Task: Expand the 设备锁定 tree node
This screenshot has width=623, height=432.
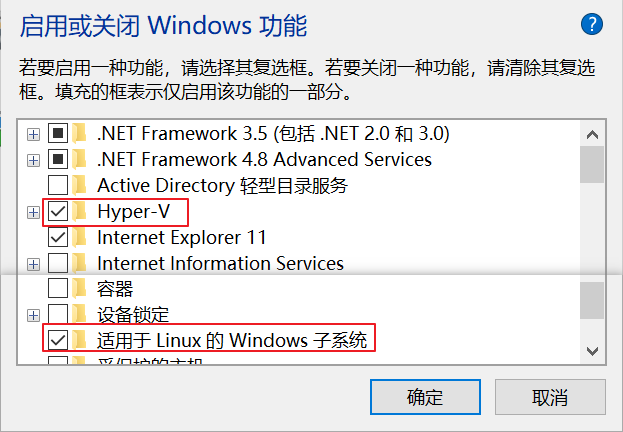Action: [33, 316]
